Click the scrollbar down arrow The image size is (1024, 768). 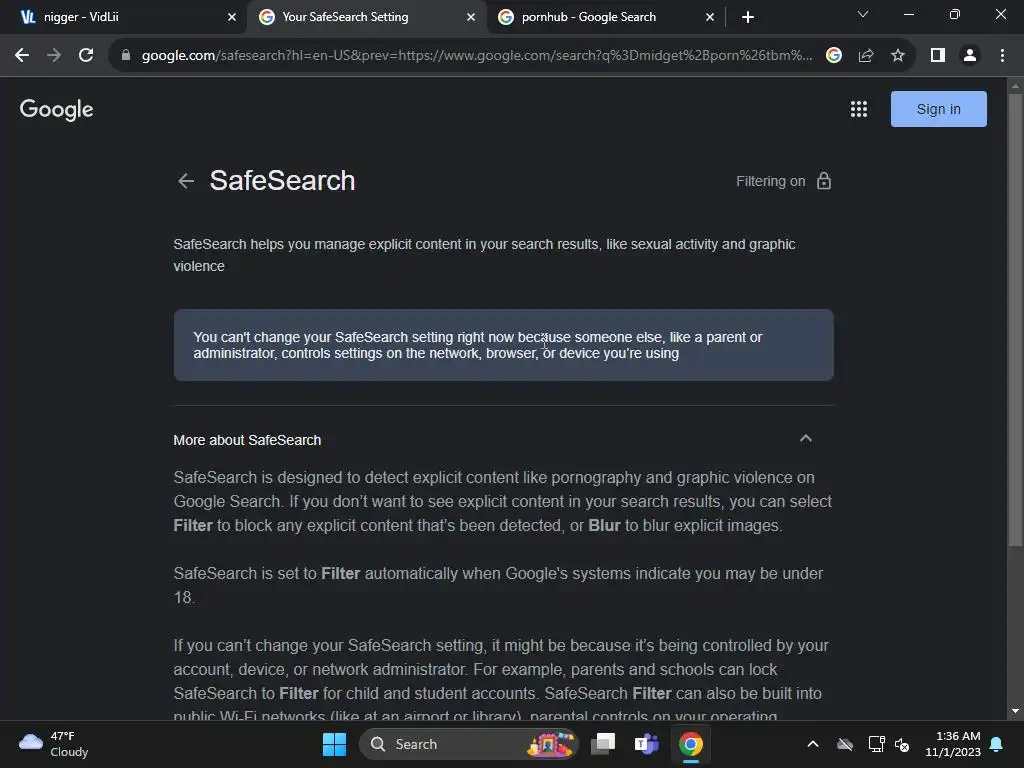point(1015,711)
